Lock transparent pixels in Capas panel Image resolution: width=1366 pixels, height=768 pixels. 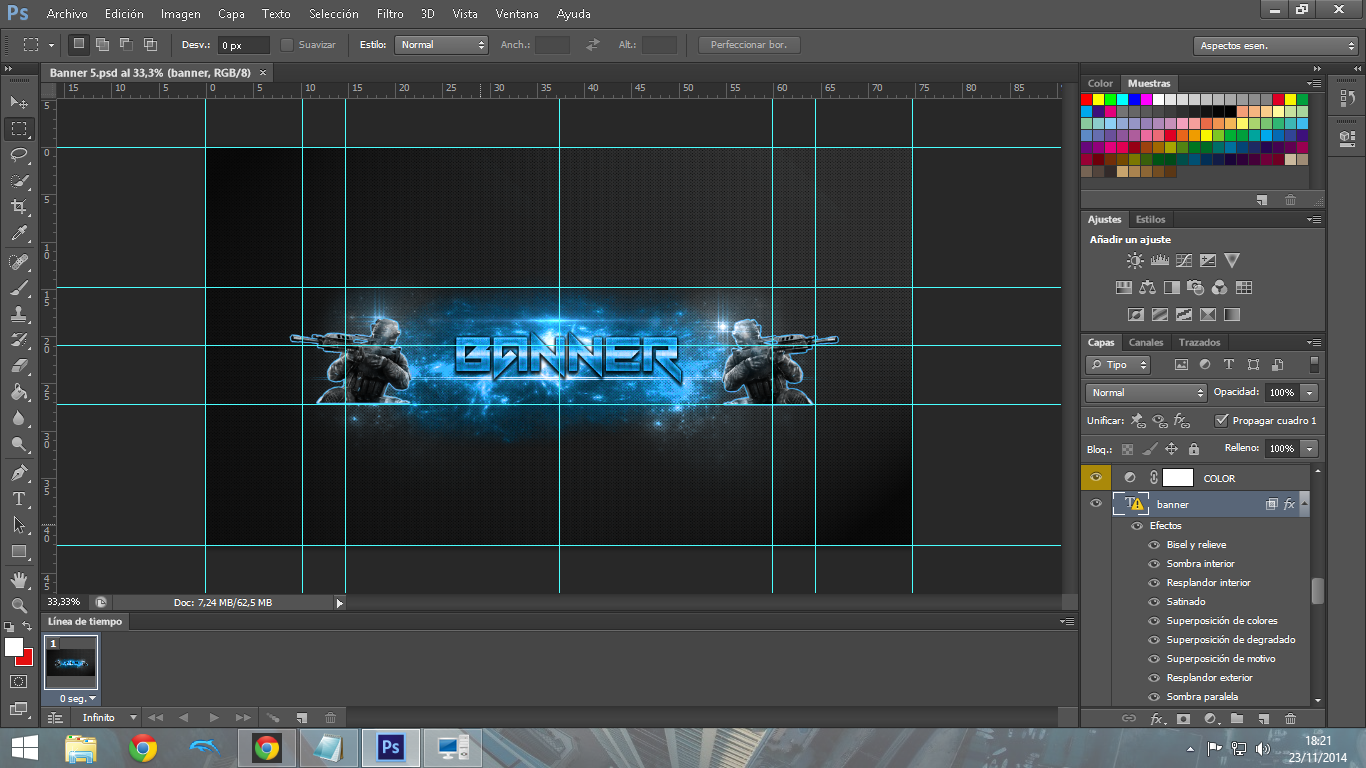pos(1128,449)
